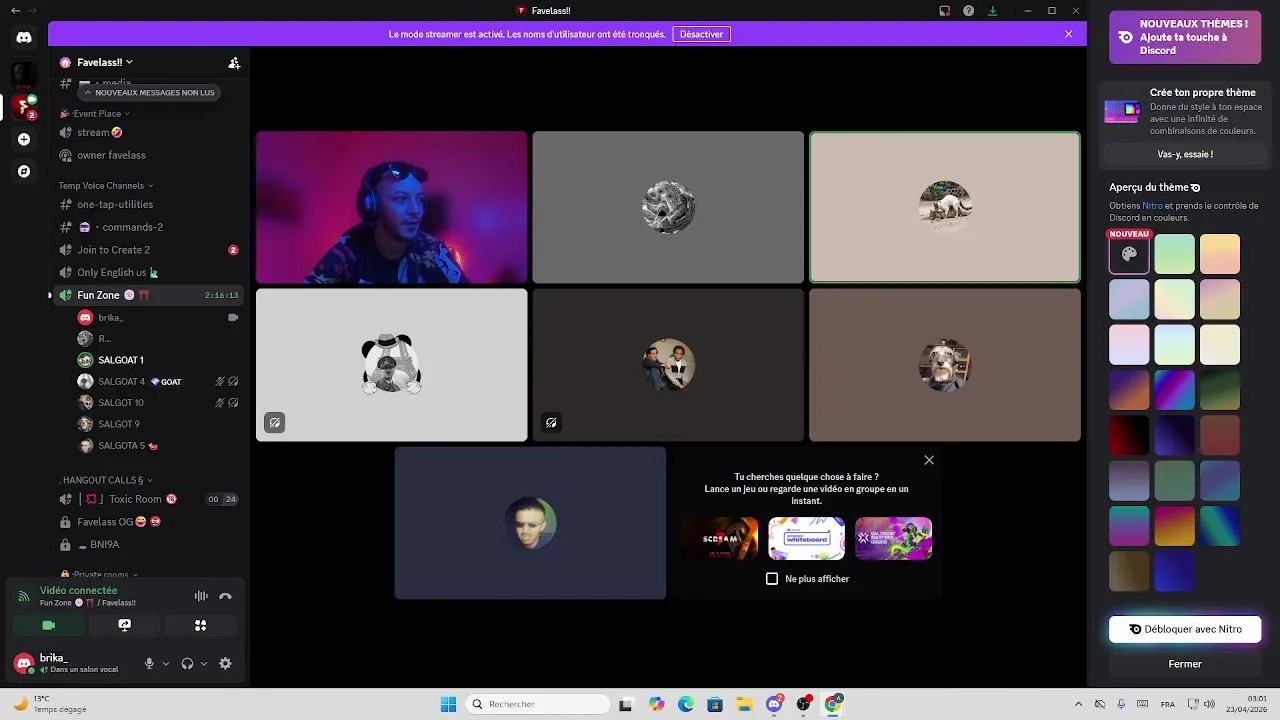
Task: Focus the brika_ webcam video tile
Action: click(x=391, y=208)
